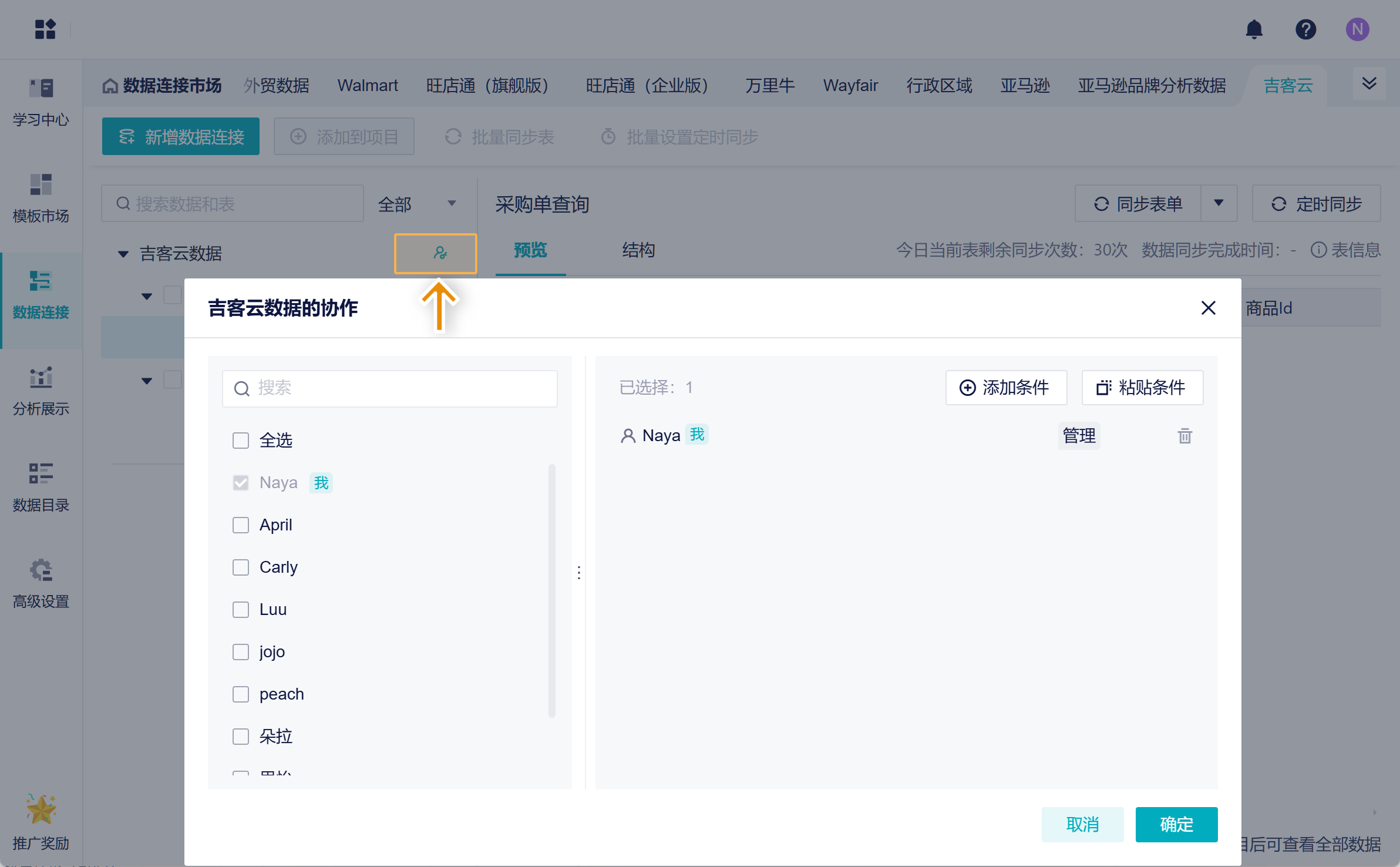
Task: Delete Naya with the trash icon
Action: (1184, 436)
